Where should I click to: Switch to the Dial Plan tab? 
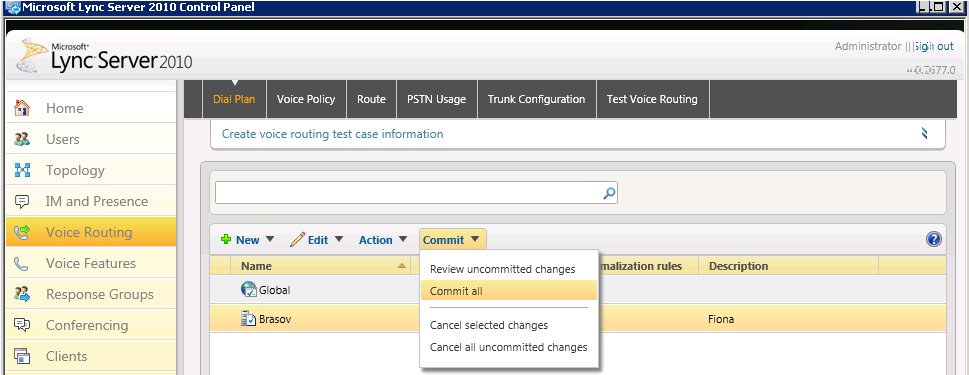pyautogui.click(x=234, y=99)
